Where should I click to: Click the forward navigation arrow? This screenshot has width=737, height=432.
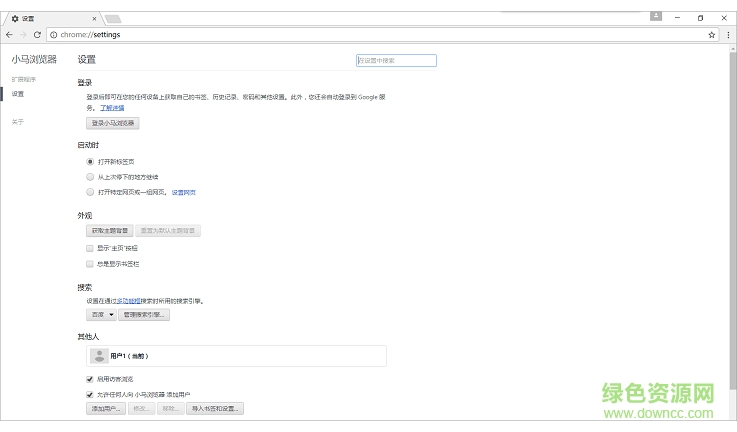[23, 35]
